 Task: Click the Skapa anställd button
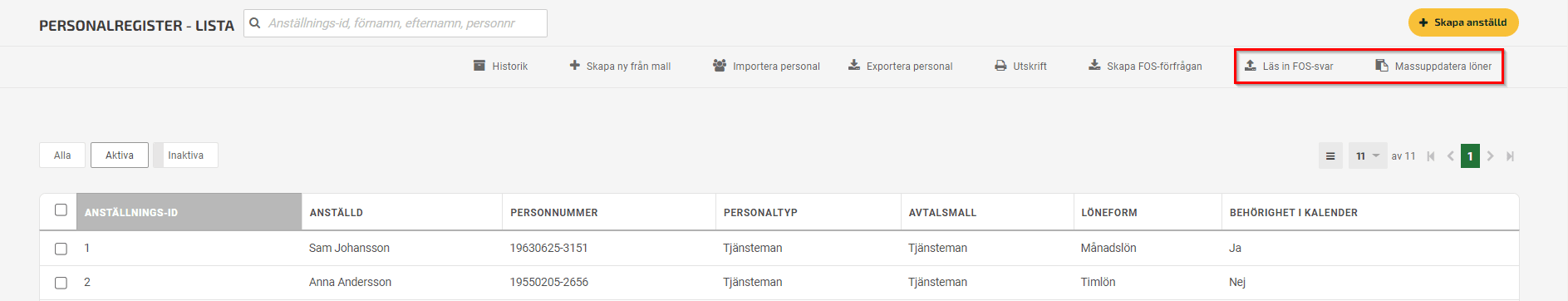1463,22
